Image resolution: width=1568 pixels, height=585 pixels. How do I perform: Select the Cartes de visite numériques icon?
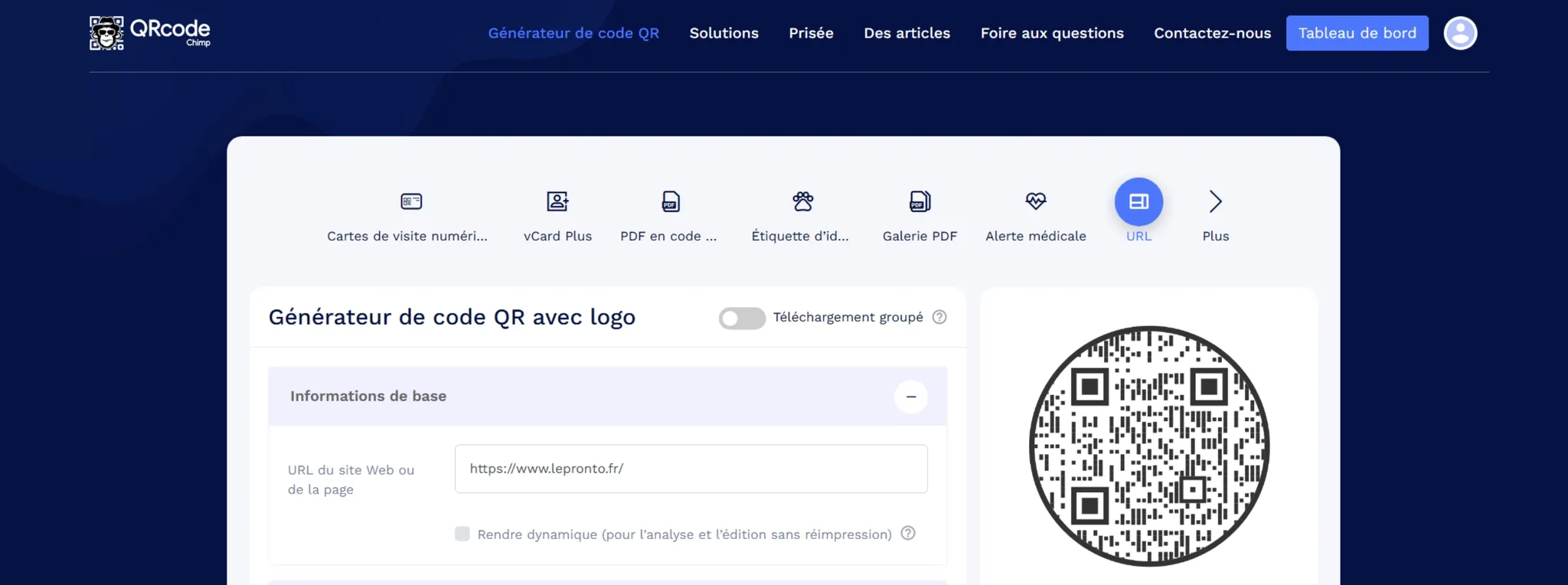coord(411,201)
